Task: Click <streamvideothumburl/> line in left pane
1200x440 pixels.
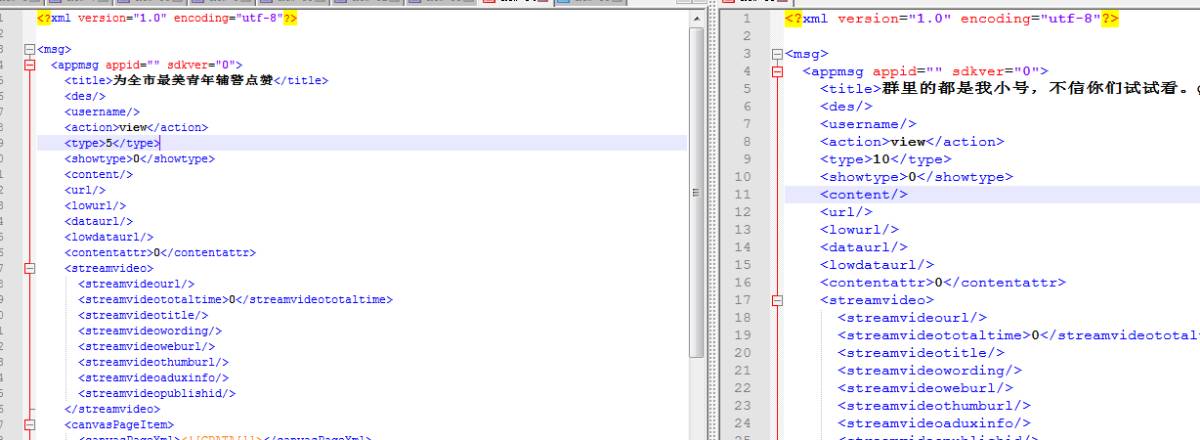Action: pos(153,361)
